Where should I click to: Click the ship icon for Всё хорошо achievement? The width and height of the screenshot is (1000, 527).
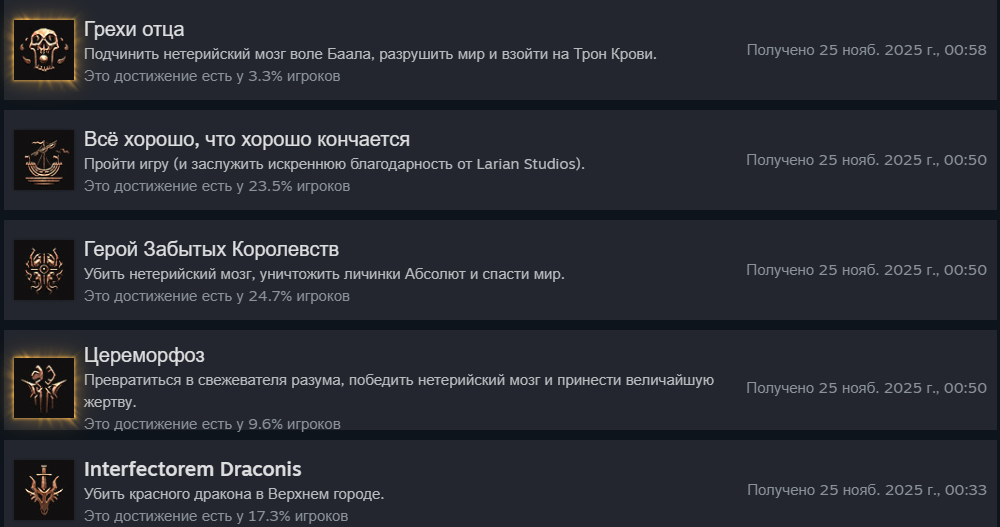click(x=44, y=160)
